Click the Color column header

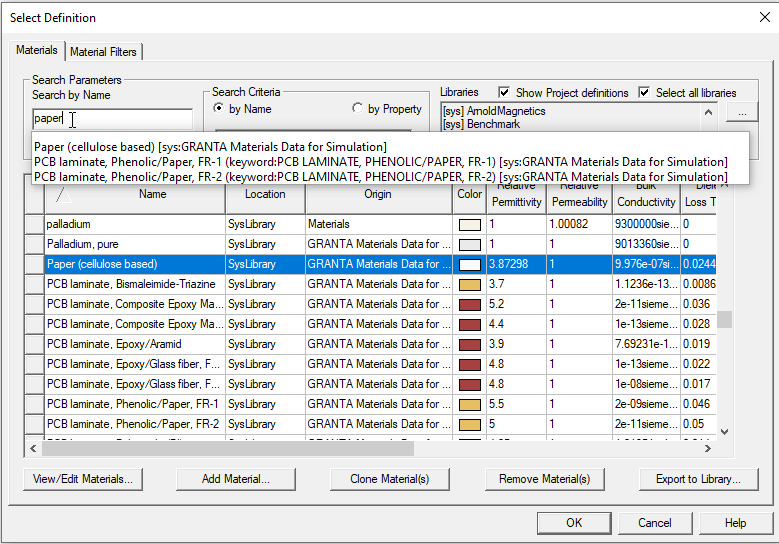469,194
